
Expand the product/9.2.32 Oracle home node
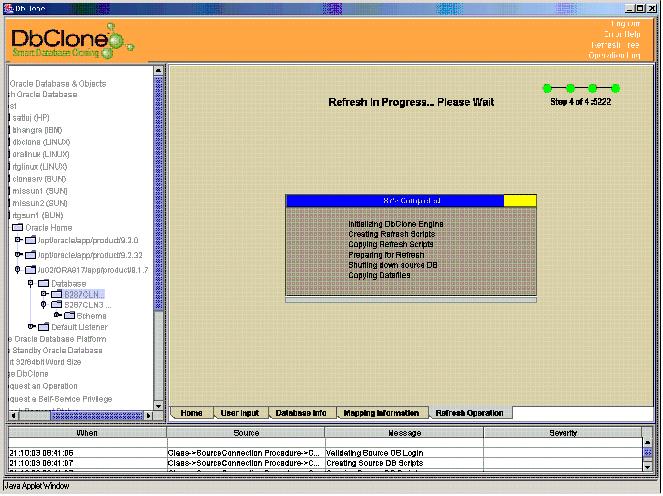18,255
